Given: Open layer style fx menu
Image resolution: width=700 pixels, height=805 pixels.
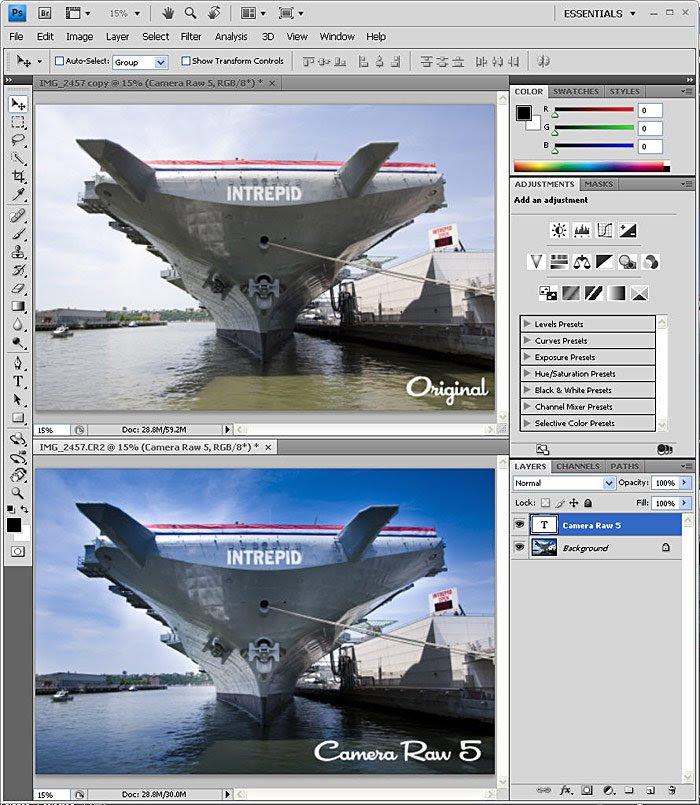Looking at the screenshot, I should coord(565,790).
